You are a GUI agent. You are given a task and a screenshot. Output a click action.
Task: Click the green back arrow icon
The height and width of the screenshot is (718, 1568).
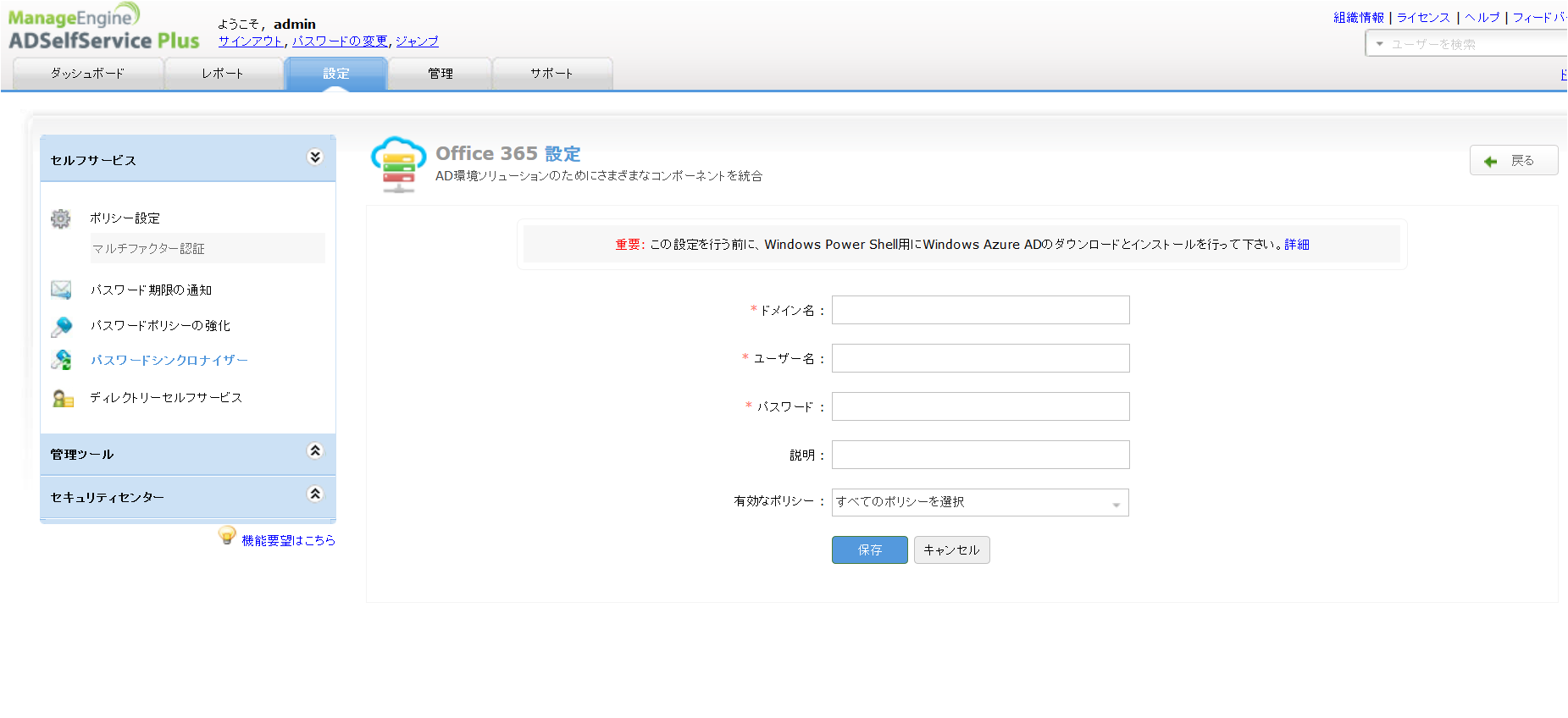coord(1491,161)
